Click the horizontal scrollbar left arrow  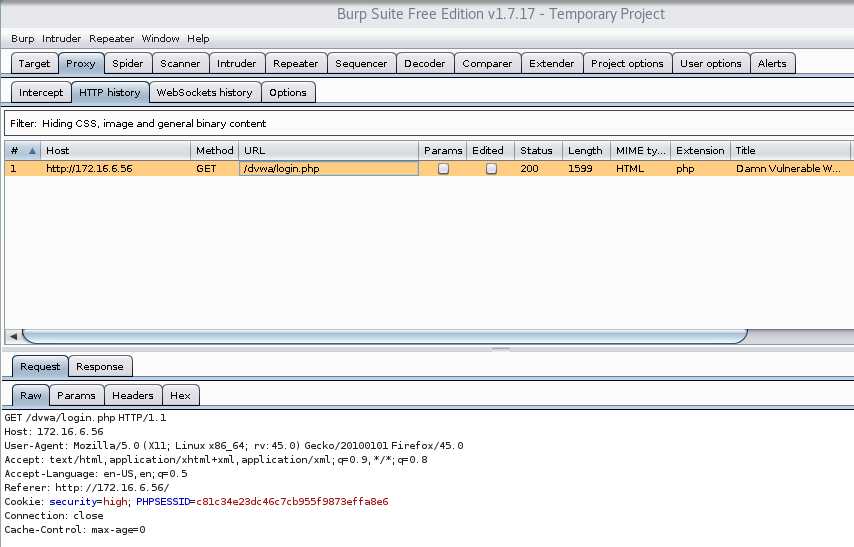tap(13, 336)
